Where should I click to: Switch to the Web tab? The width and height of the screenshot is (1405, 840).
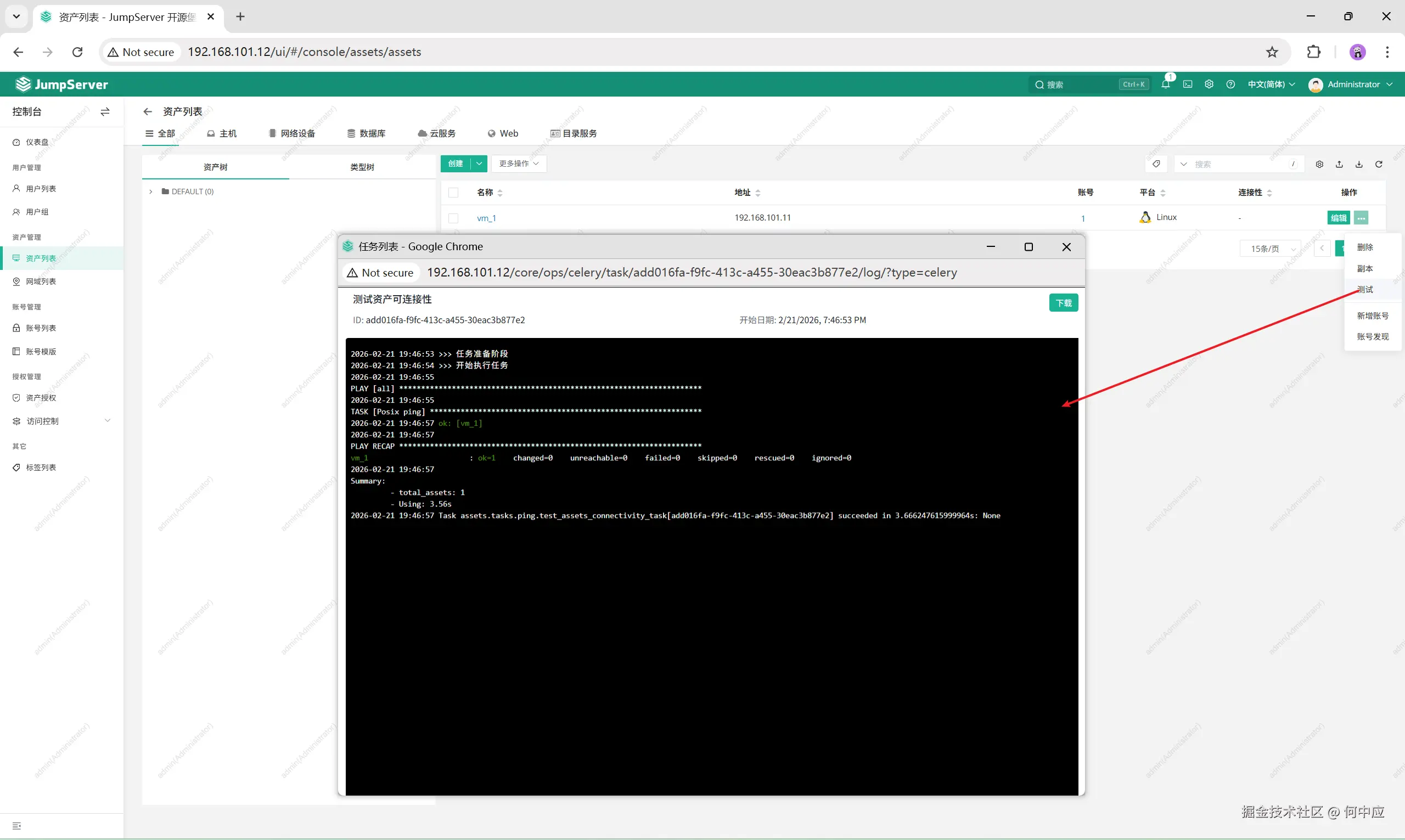click(x=503, y=133)
